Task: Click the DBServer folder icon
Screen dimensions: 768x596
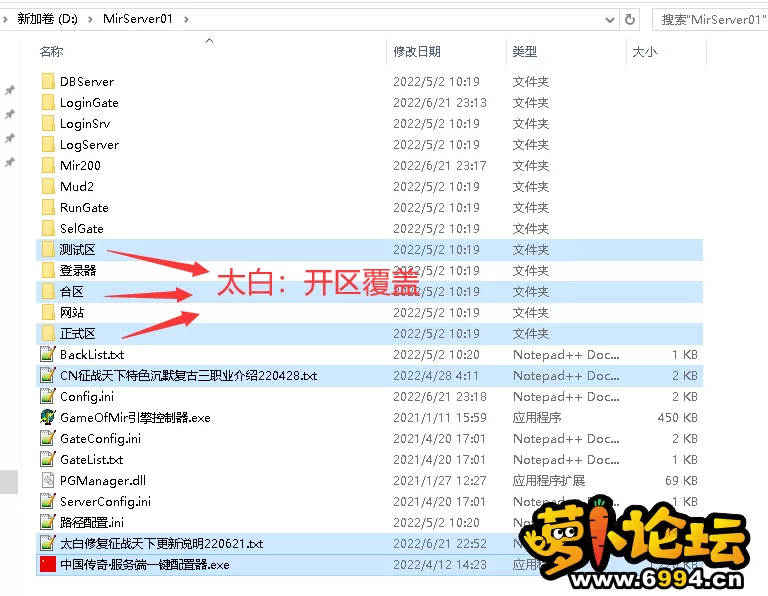Action: (48, 81)
